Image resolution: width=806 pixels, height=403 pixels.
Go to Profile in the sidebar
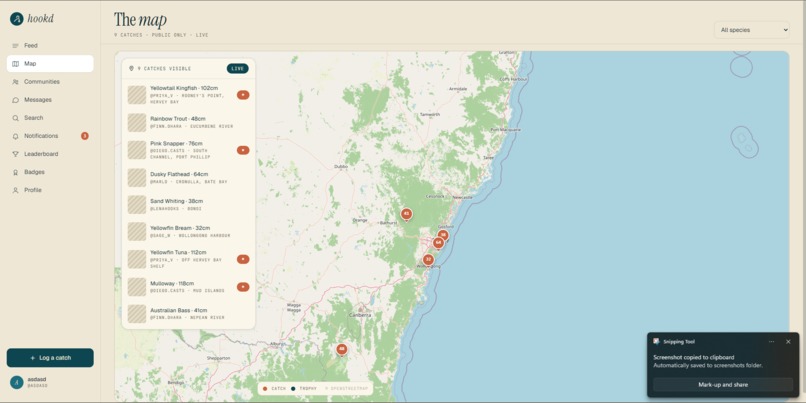tap(50, 190)
